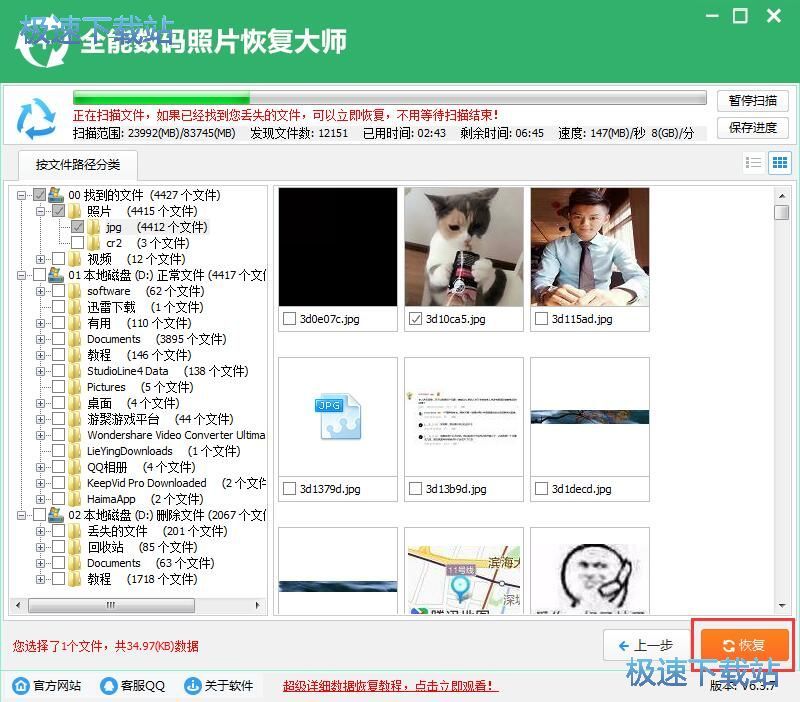
Task: Select the 按文件路径分类 tab
Action: (77, 164)
